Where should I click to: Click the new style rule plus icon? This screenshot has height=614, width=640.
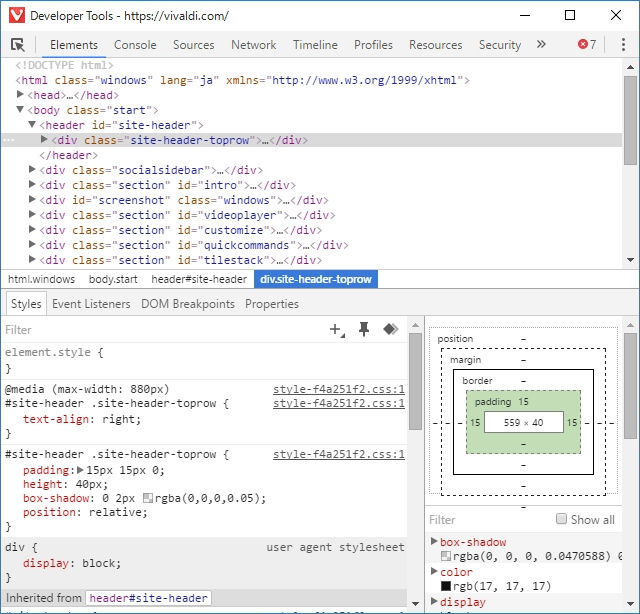337,329
